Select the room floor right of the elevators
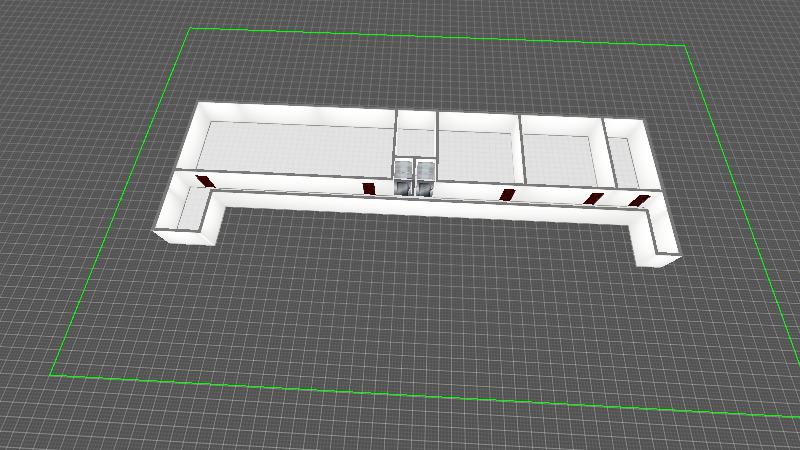The height and width of the screenshot is (450, 800). point(476,156)
